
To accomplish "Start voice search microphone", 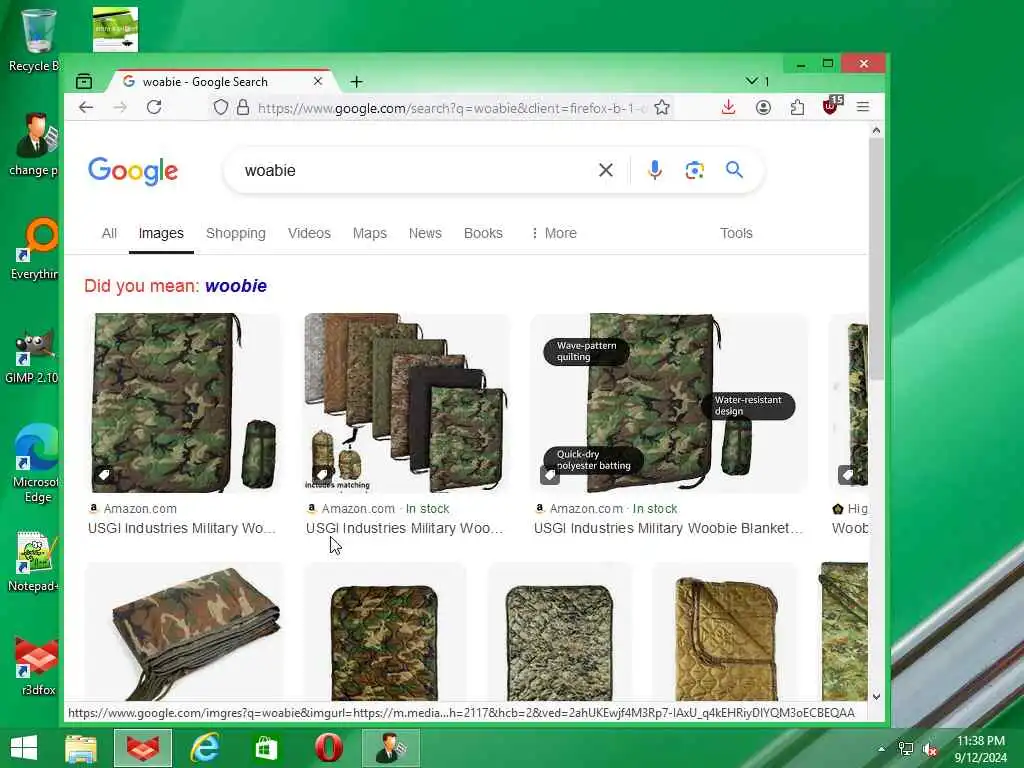I will [654, 170].
